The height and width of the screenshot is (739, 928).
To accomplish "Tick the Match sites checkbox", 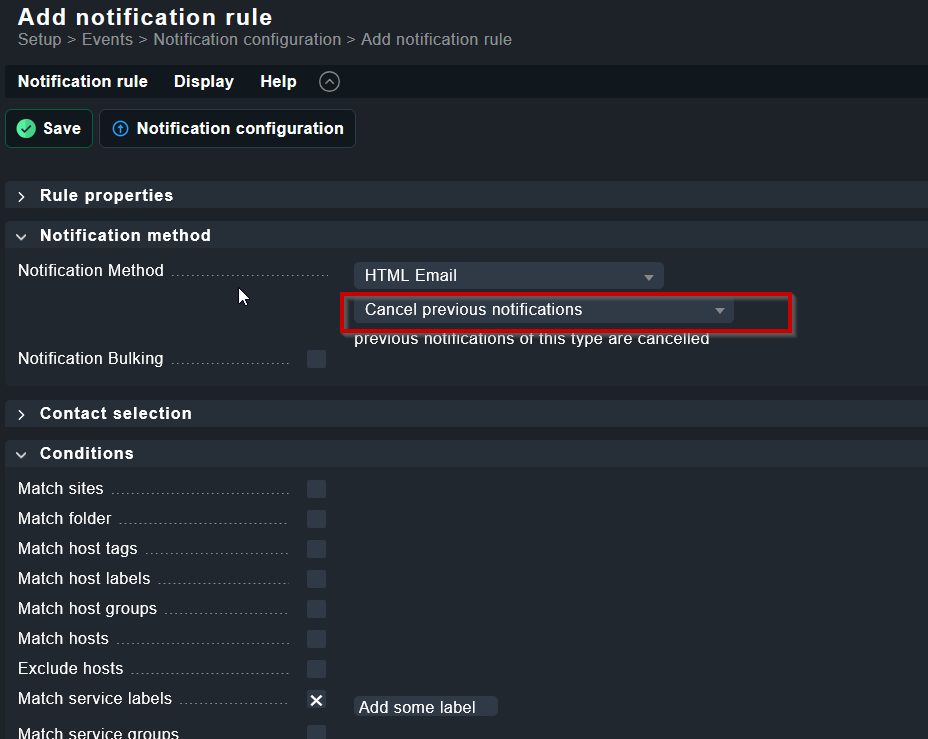I will (x=316, y=489).
